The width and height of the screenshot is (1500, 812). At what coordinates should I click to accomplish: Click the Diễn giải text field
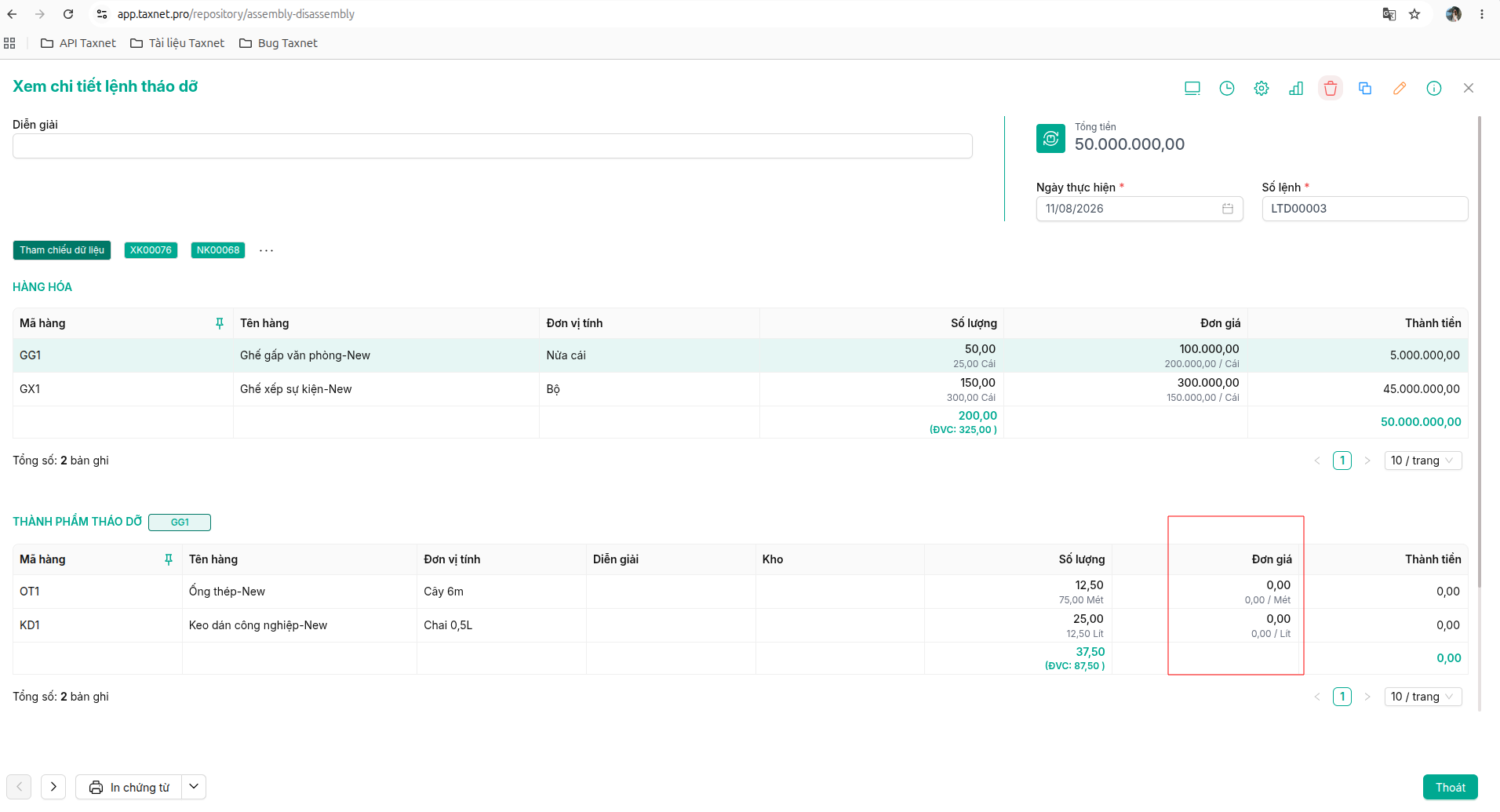[493, 146]
